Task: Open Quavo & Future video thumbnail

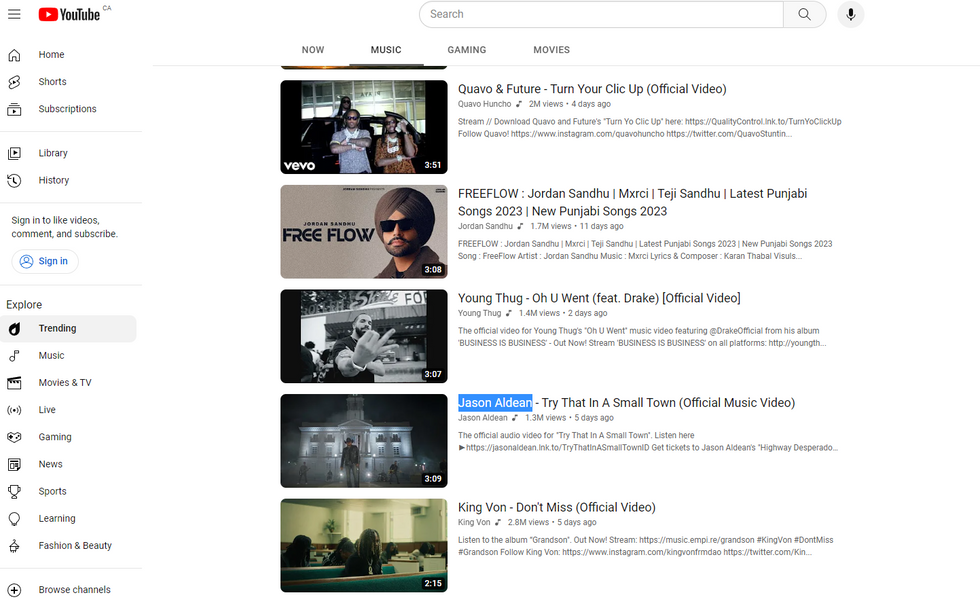Action: [364, 127]
